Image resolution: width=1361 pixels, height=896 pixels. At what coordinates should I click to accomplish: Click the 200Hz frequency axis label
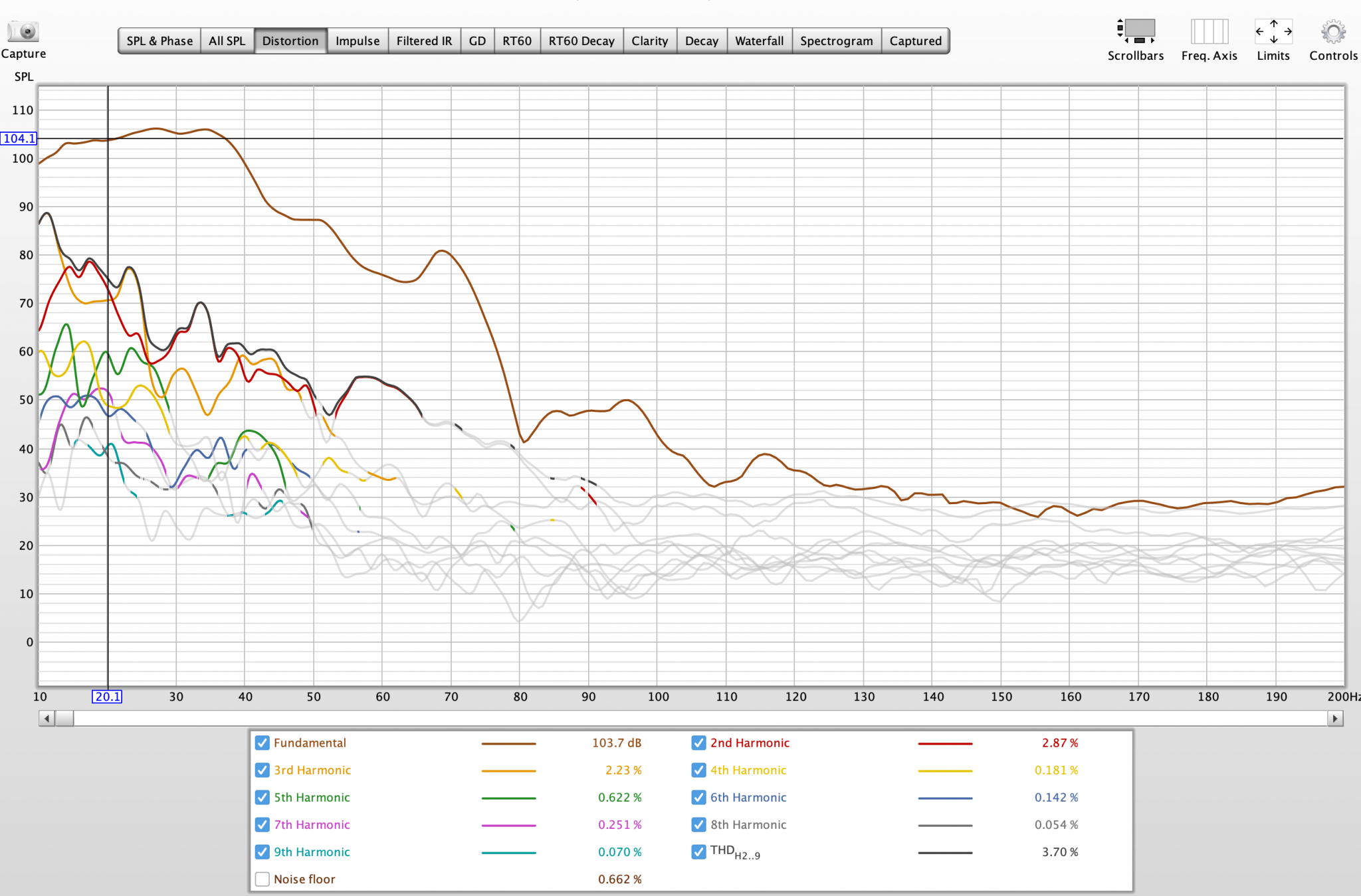click(1344, 697)
